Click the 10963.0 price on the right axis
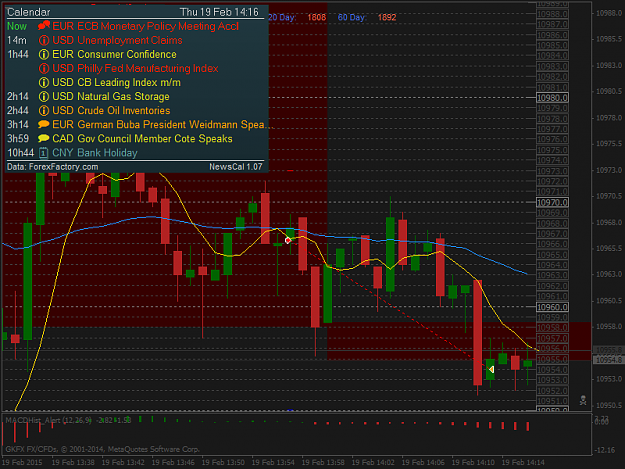The width and height of the screenshot is (625, 469). click(609, 274)
